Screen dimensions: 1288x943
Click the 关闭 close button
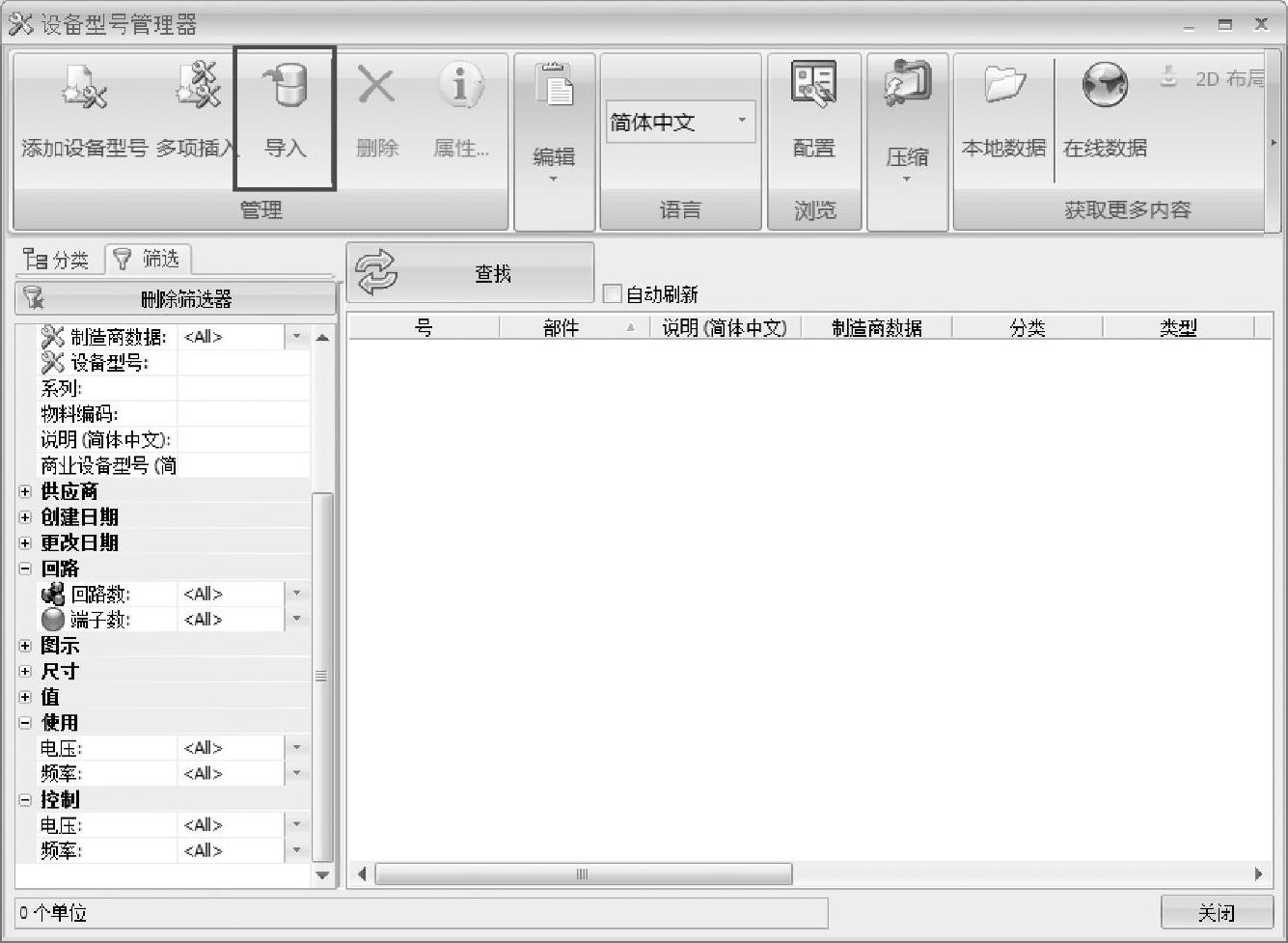click(1217, 912)
